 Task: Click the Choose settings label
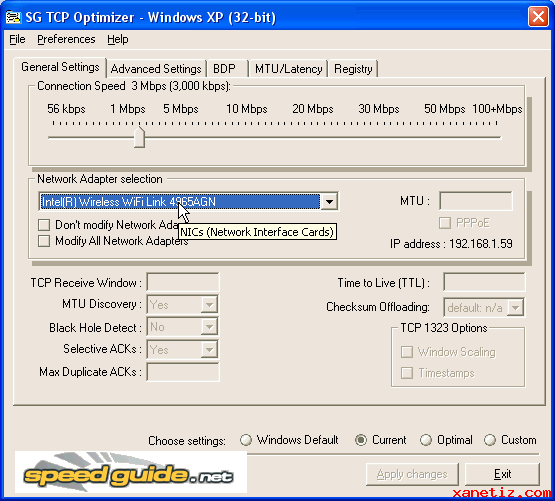click(x=187, y=441)
